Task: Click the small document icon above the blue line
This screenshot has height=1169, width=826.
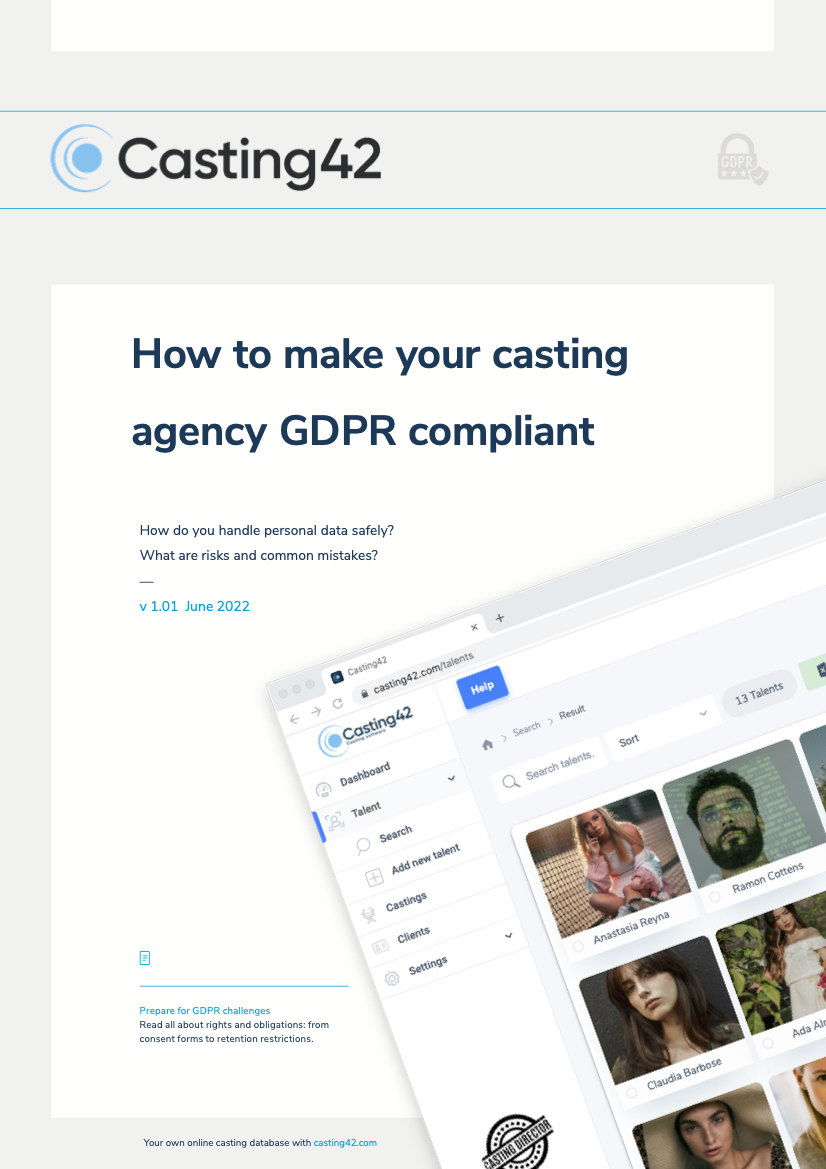Action: coord(145,958)
